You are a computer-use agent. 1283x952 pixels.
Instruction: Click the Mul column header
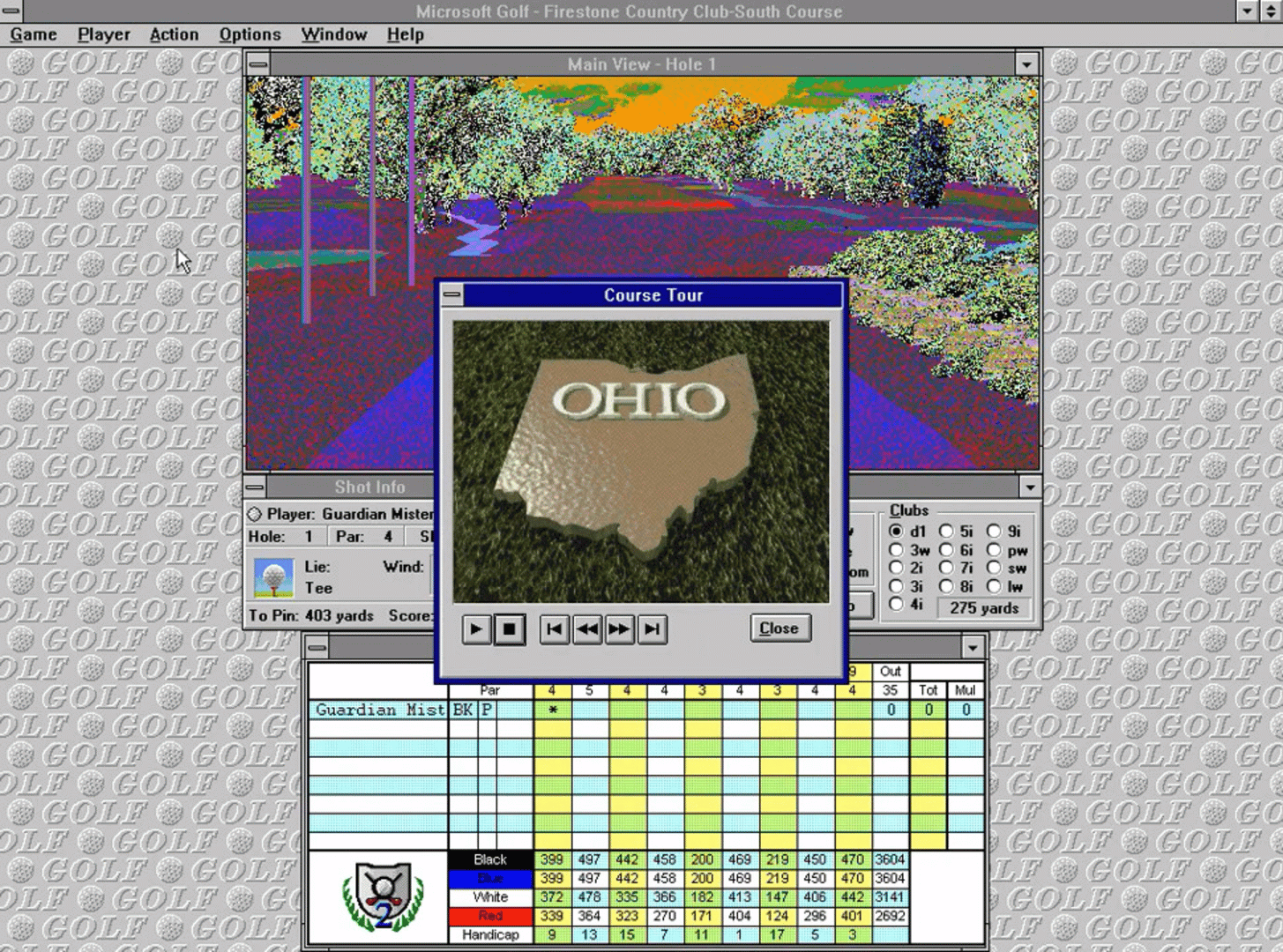[x=966, y=690]
